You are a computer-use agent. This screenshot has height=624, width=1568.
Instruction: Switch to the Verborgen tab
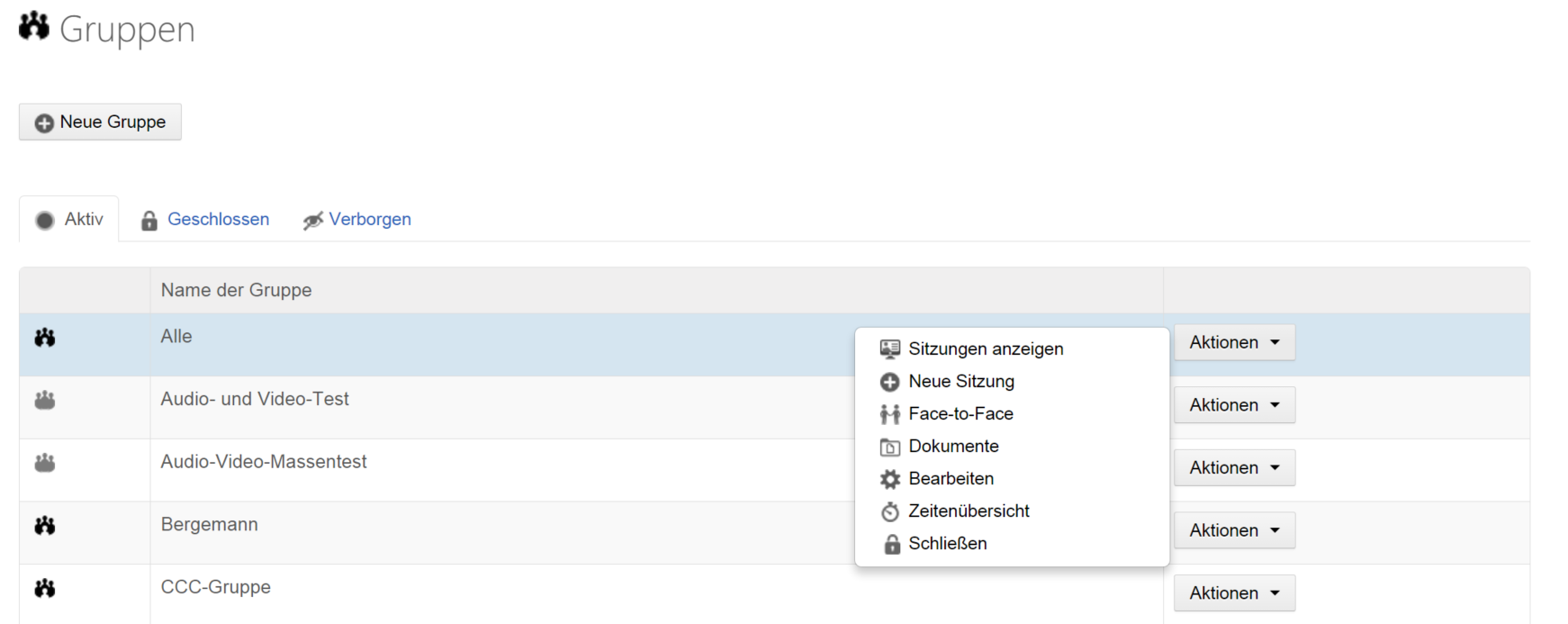pyautogui.click(x=356, y=220)
